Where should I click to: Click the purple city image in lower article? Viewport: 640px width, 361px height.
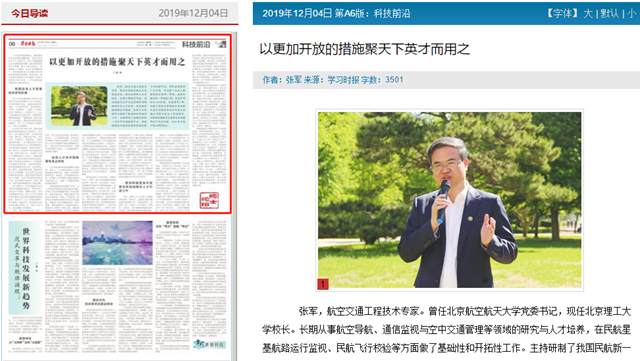118,243
